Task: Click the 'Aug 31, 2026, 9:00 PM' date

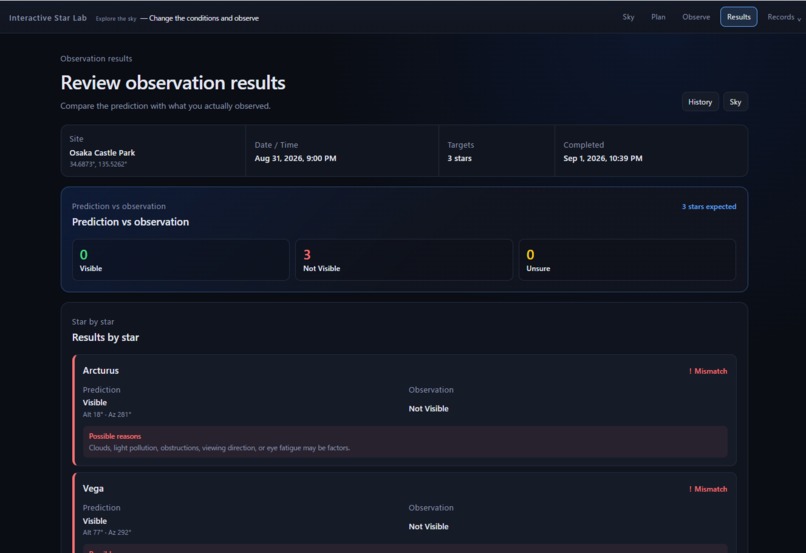Action: point(296,158)
